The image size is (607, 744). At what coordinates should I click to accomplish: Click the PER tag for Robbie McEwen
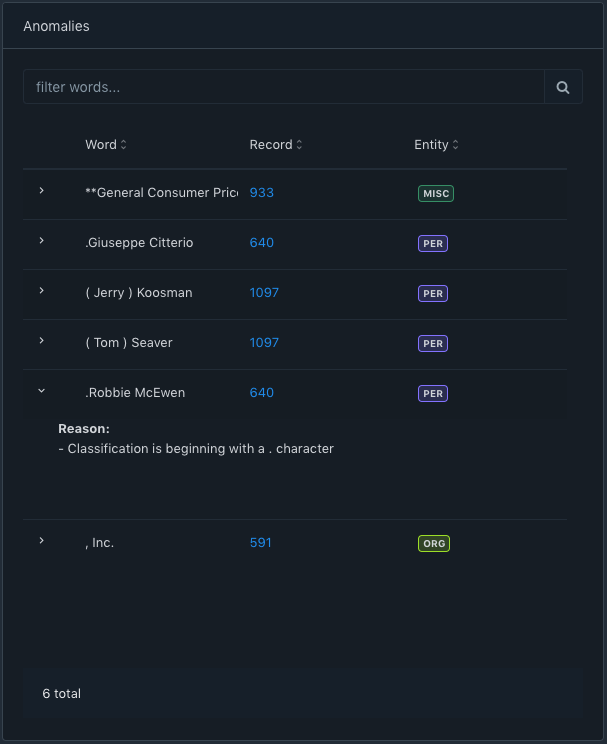click(x=433, y=394)
